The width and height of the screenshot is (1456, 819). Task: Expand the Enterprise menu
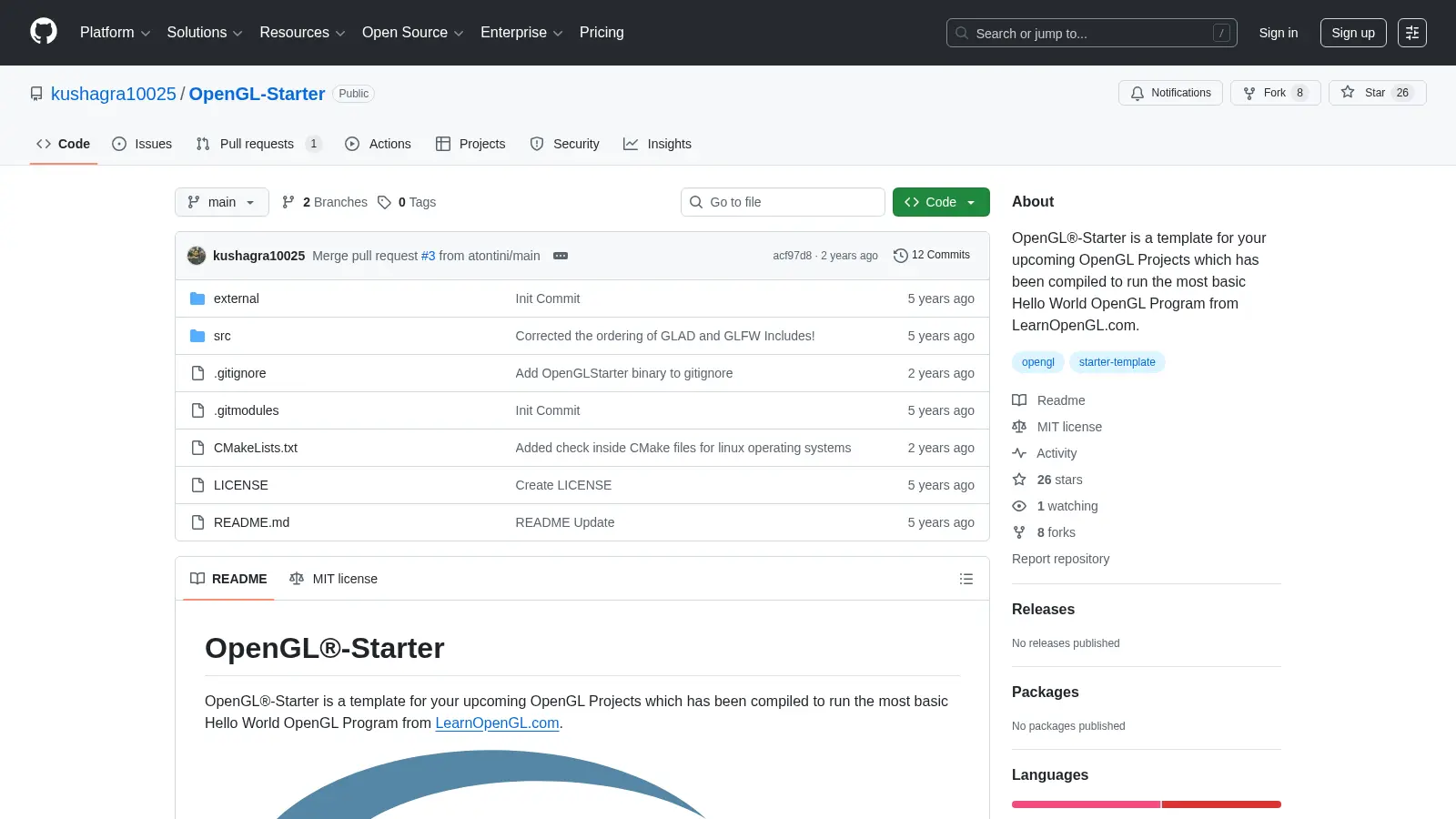(x=521, y=33)
